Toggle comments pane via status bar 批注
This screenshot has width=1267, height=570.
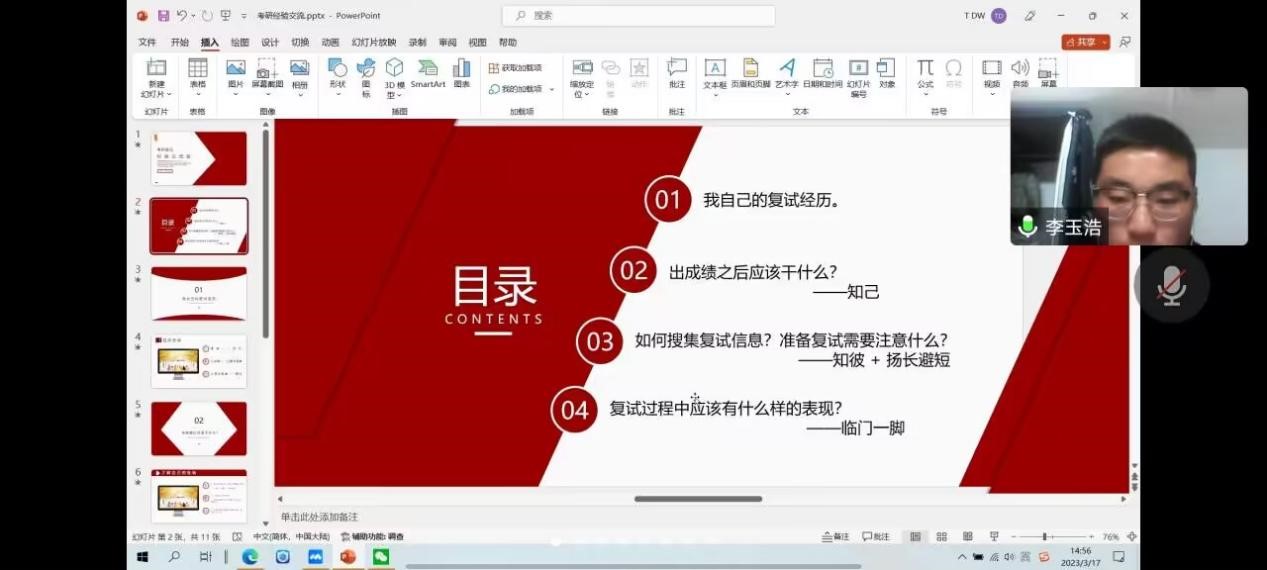(876, 537)
